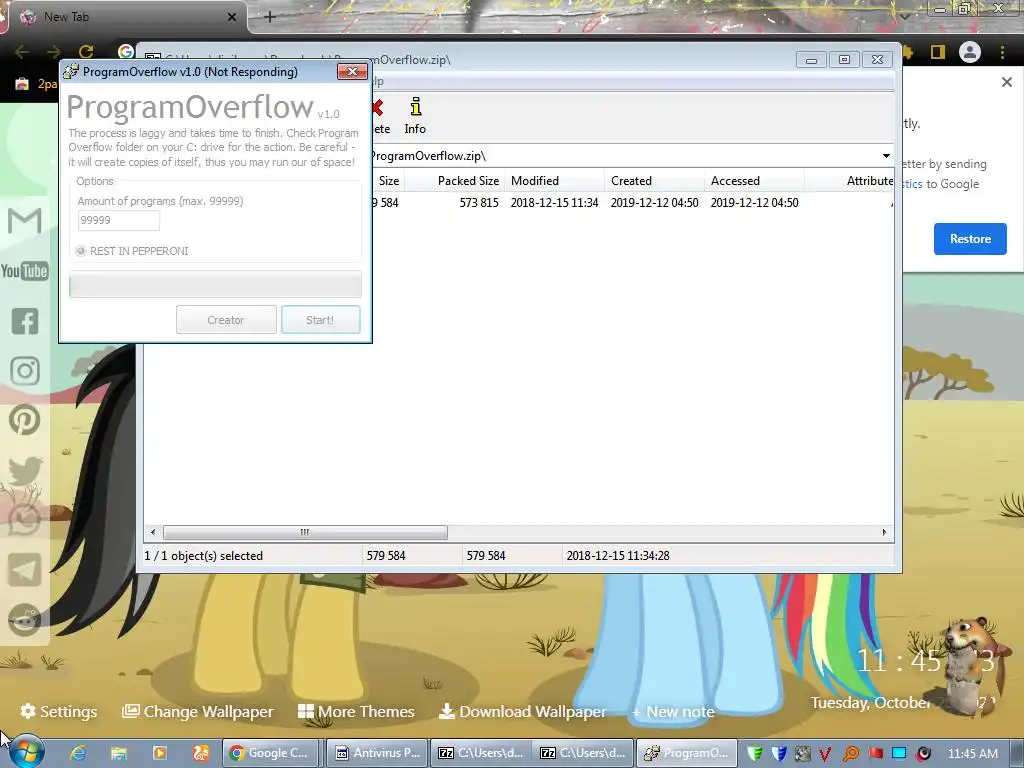Sort by Size column header
Image resolution: width=1024 pixels, height=768 pixels.
(x=388, y=181)
